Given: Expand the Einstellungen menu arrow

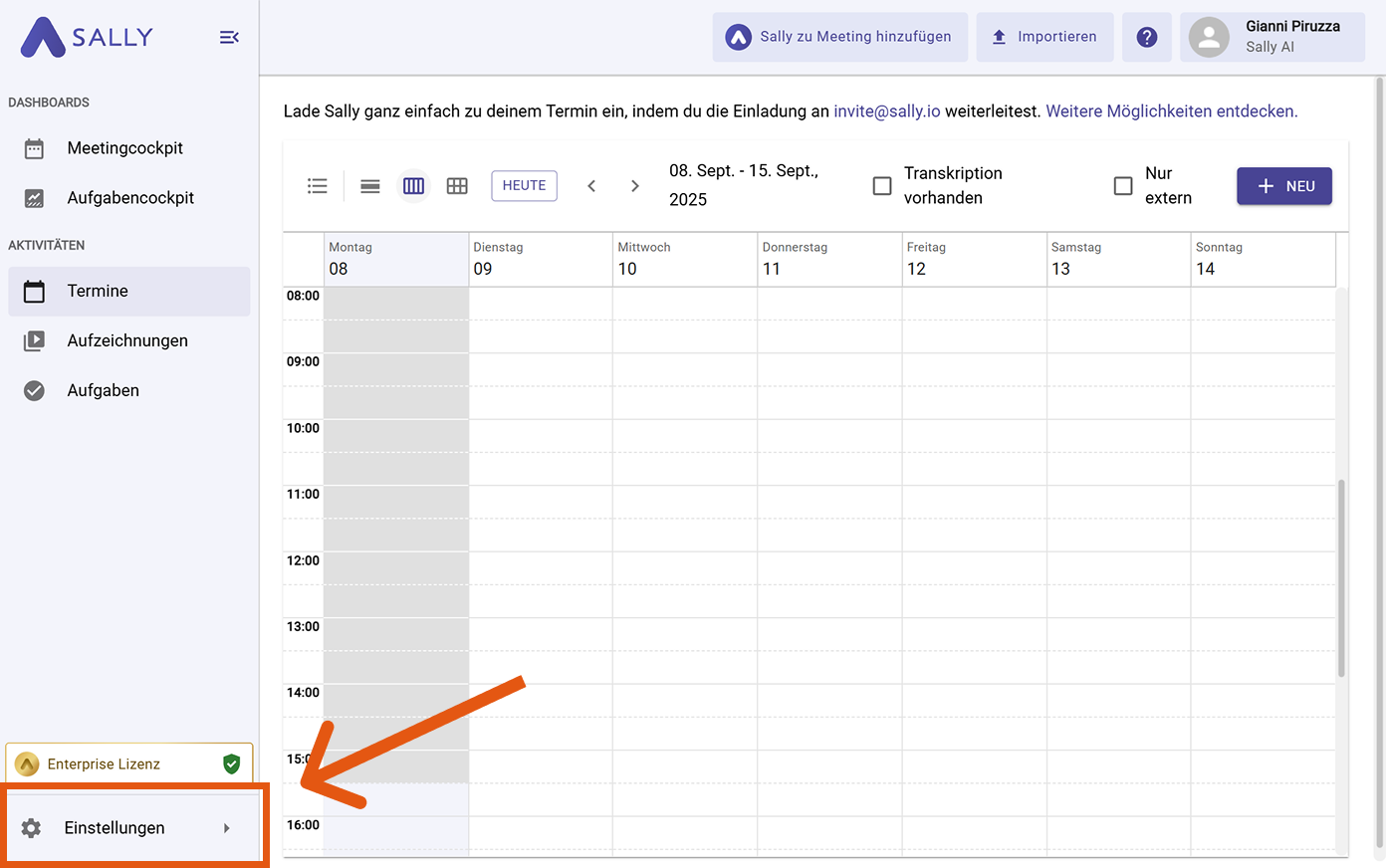Looking at the screenshot, I should 227,828.
